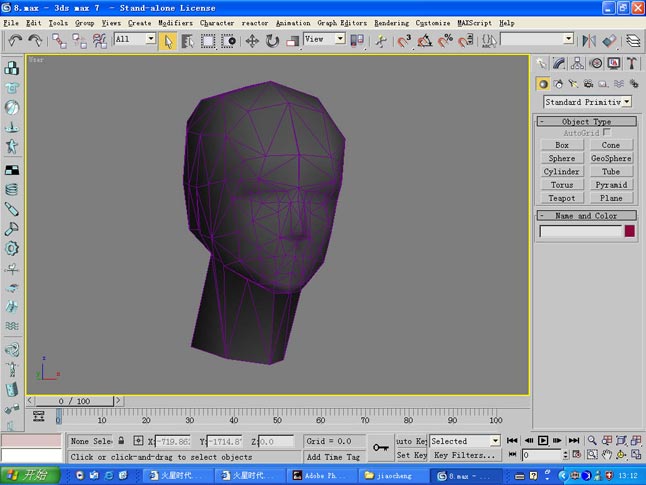
Task: Open the object color swatch
Action: click(630, 231)
